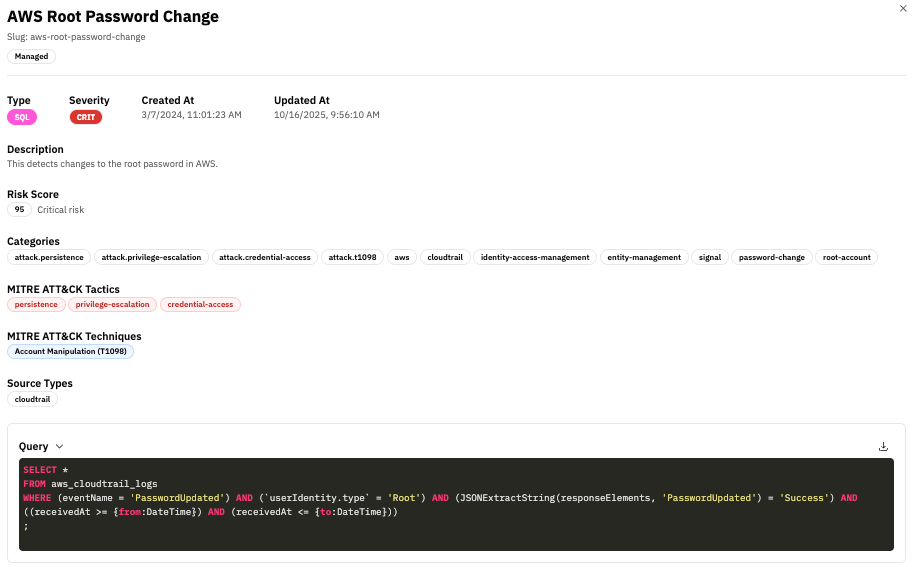
Task: Click the SQL type badge
Action: click(x=22, y=117)
